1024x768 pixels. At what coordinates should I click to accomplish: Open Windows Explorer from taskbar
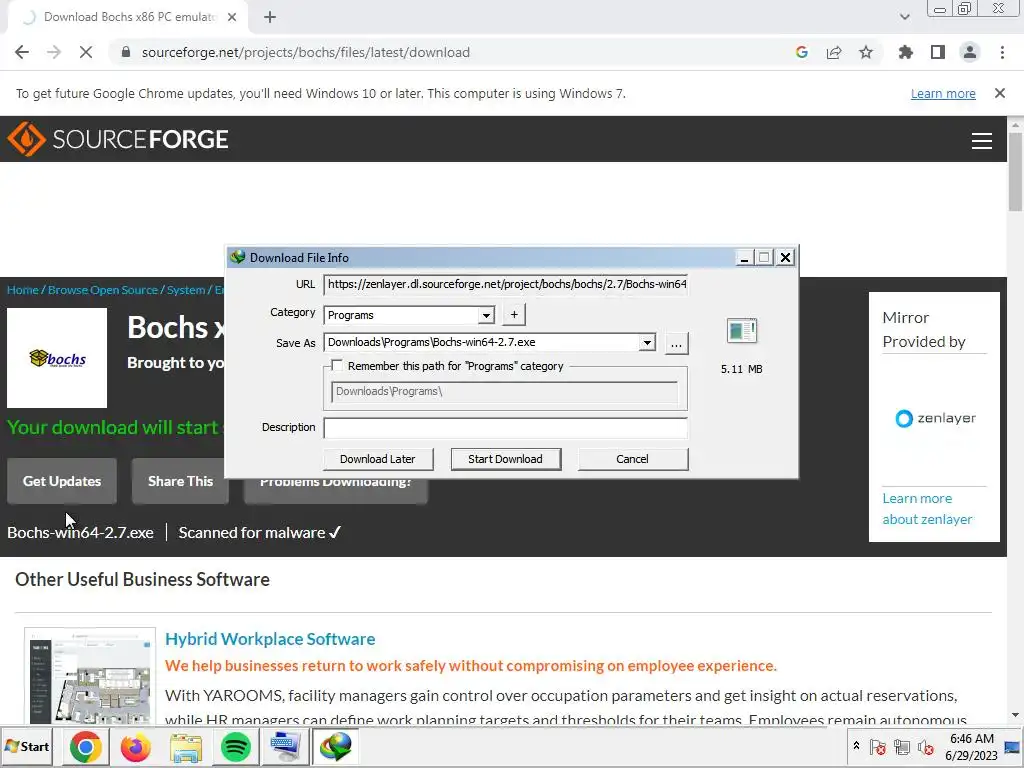pos(185,746)
